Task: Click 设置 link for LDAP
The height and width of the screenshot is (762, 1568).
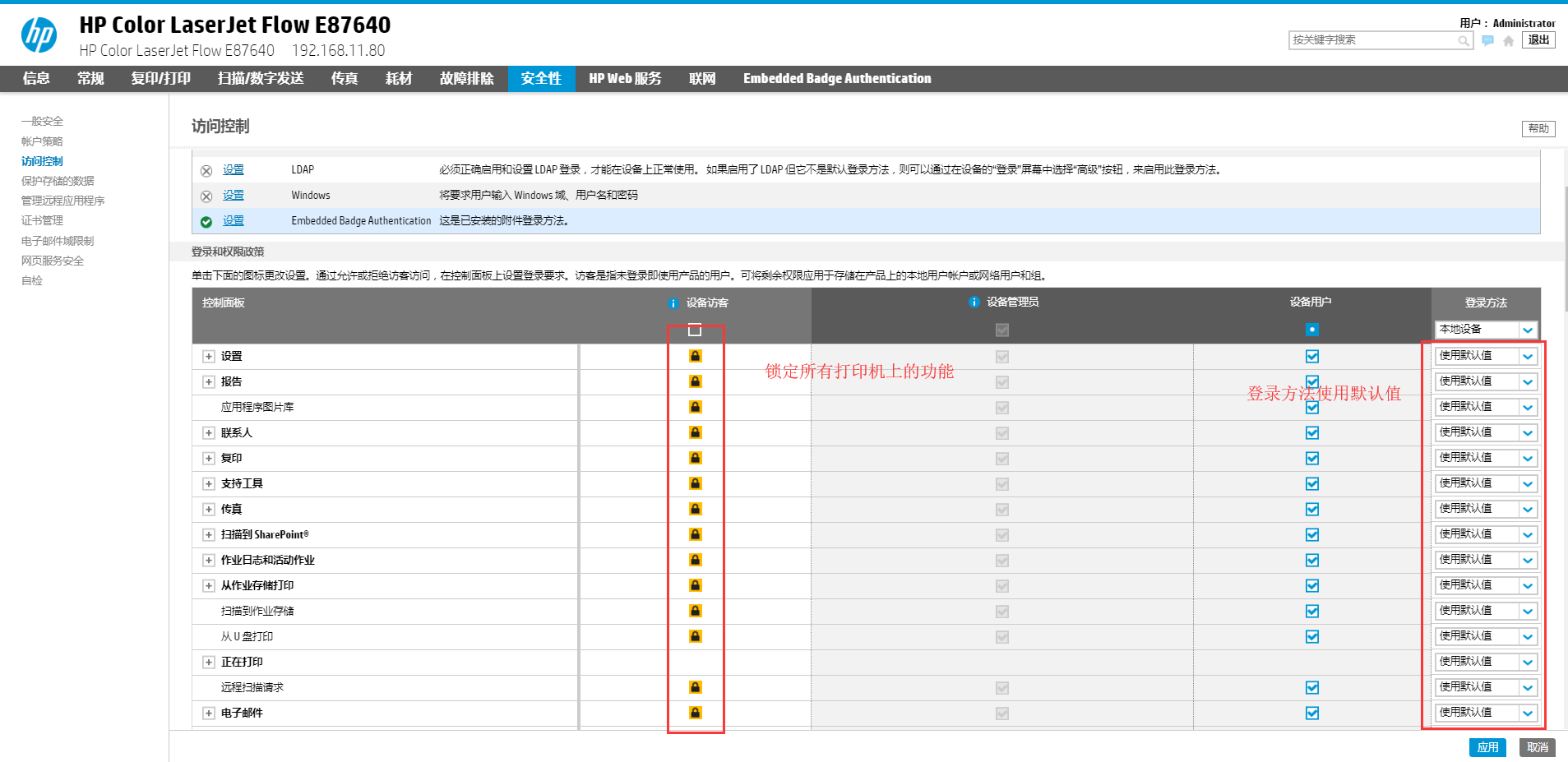Action: pyautogui.click(x=234, y=169)
